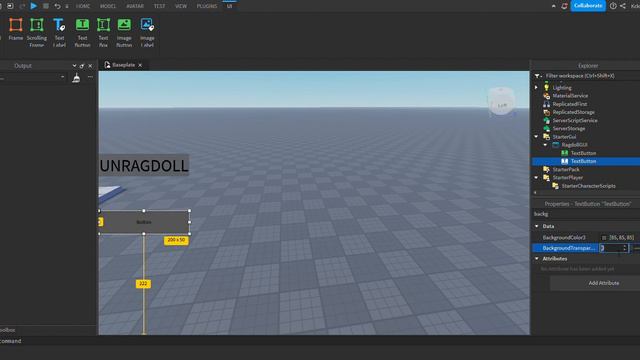Click the ServerScriptService icon
640x360 pixels.
click(x=547, y=120)
